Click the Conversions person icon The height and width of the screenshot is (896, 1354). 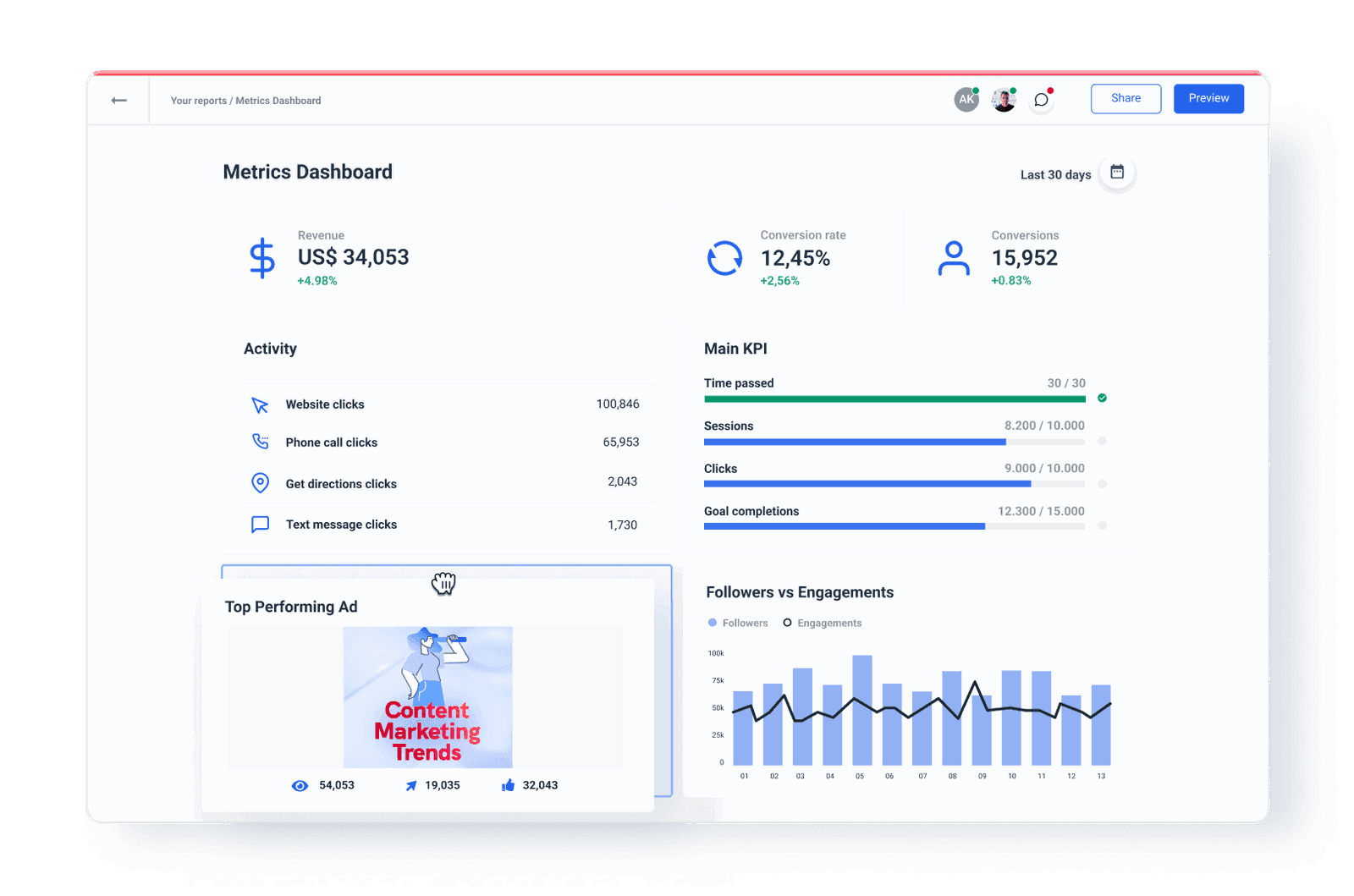954,256
